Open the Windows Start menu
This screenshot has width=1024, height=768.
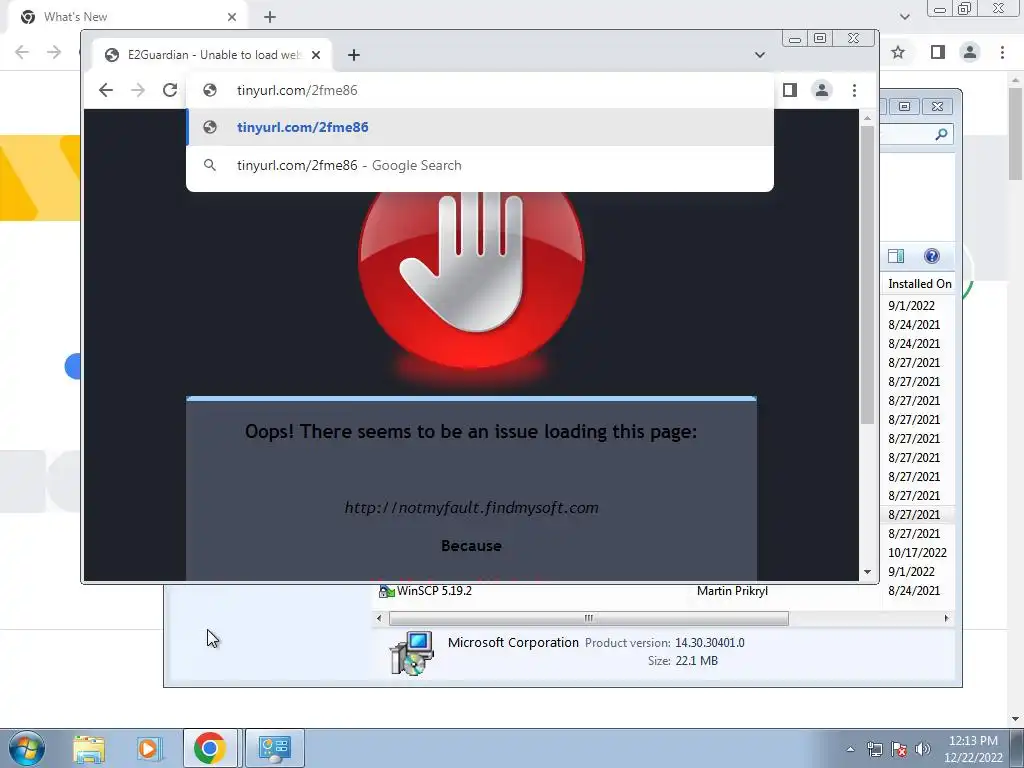tap(27, 748)
